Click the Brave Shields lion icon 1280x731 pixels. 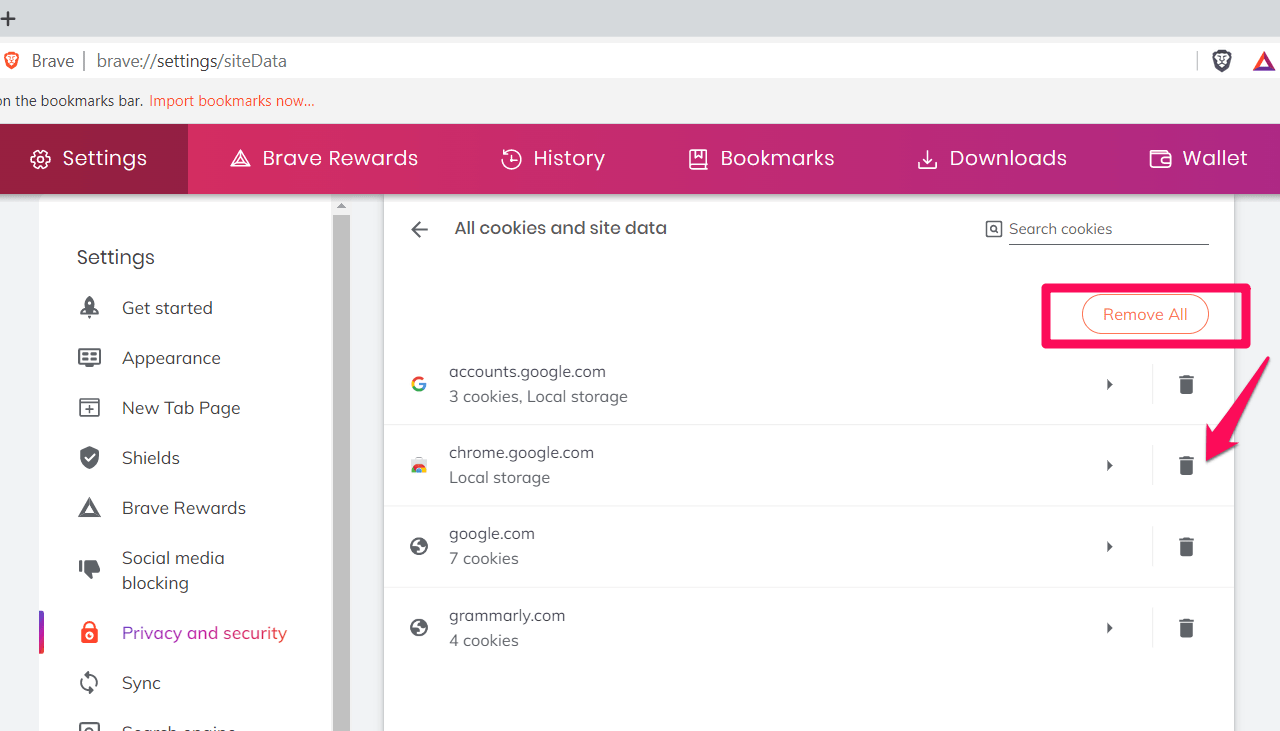(1222, 61)
